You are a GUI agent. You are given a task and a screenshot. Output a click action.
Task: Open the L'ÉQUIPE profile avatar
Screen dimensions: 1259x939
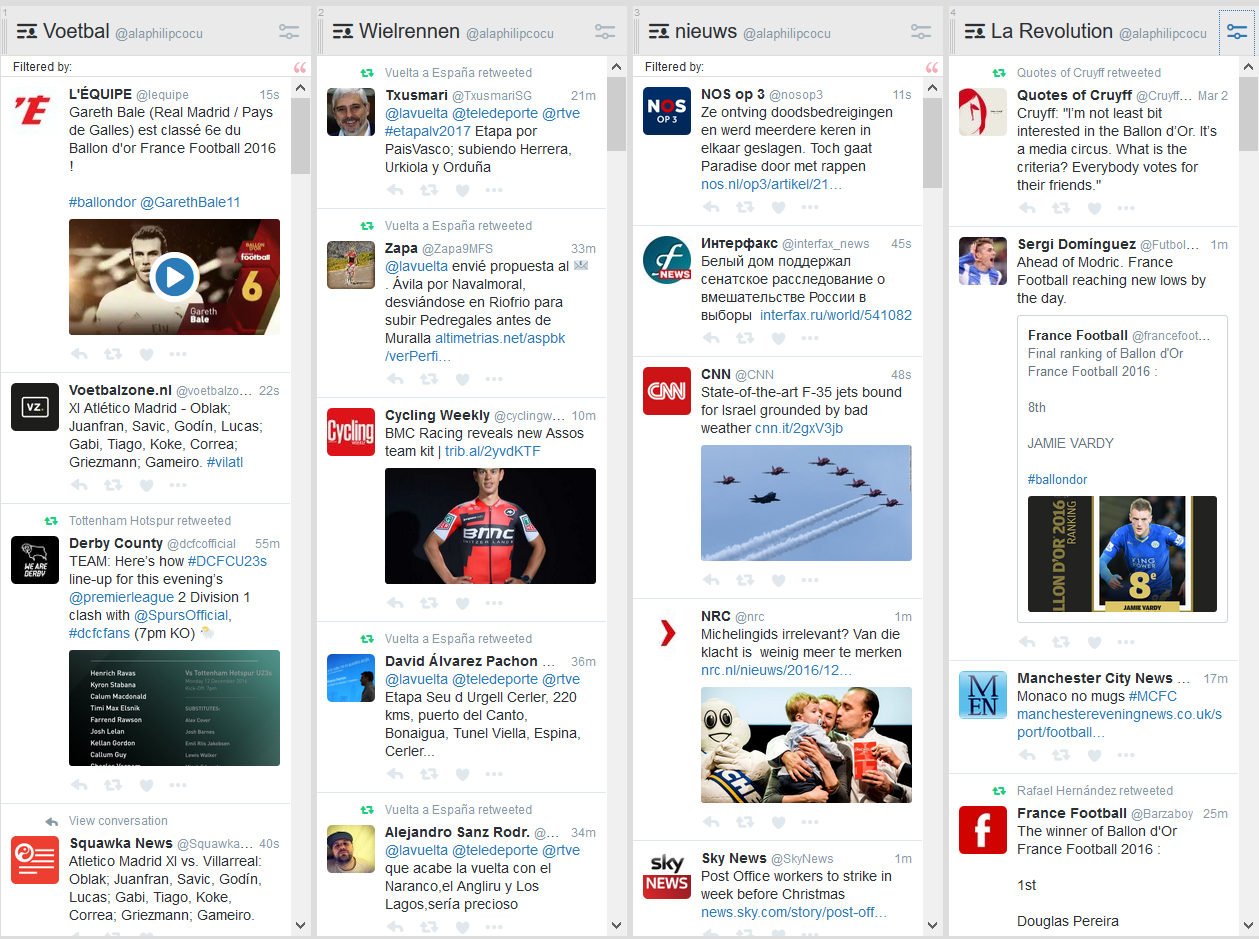tap(35, 111)
